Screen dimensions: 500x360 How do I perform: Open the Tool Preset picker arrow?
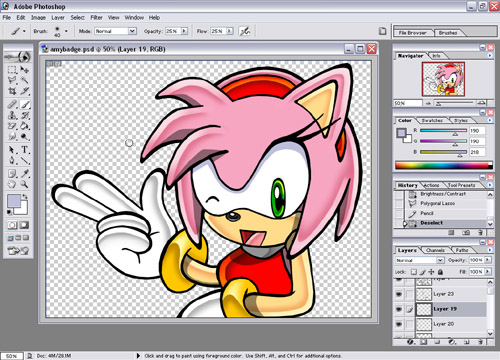24,31
